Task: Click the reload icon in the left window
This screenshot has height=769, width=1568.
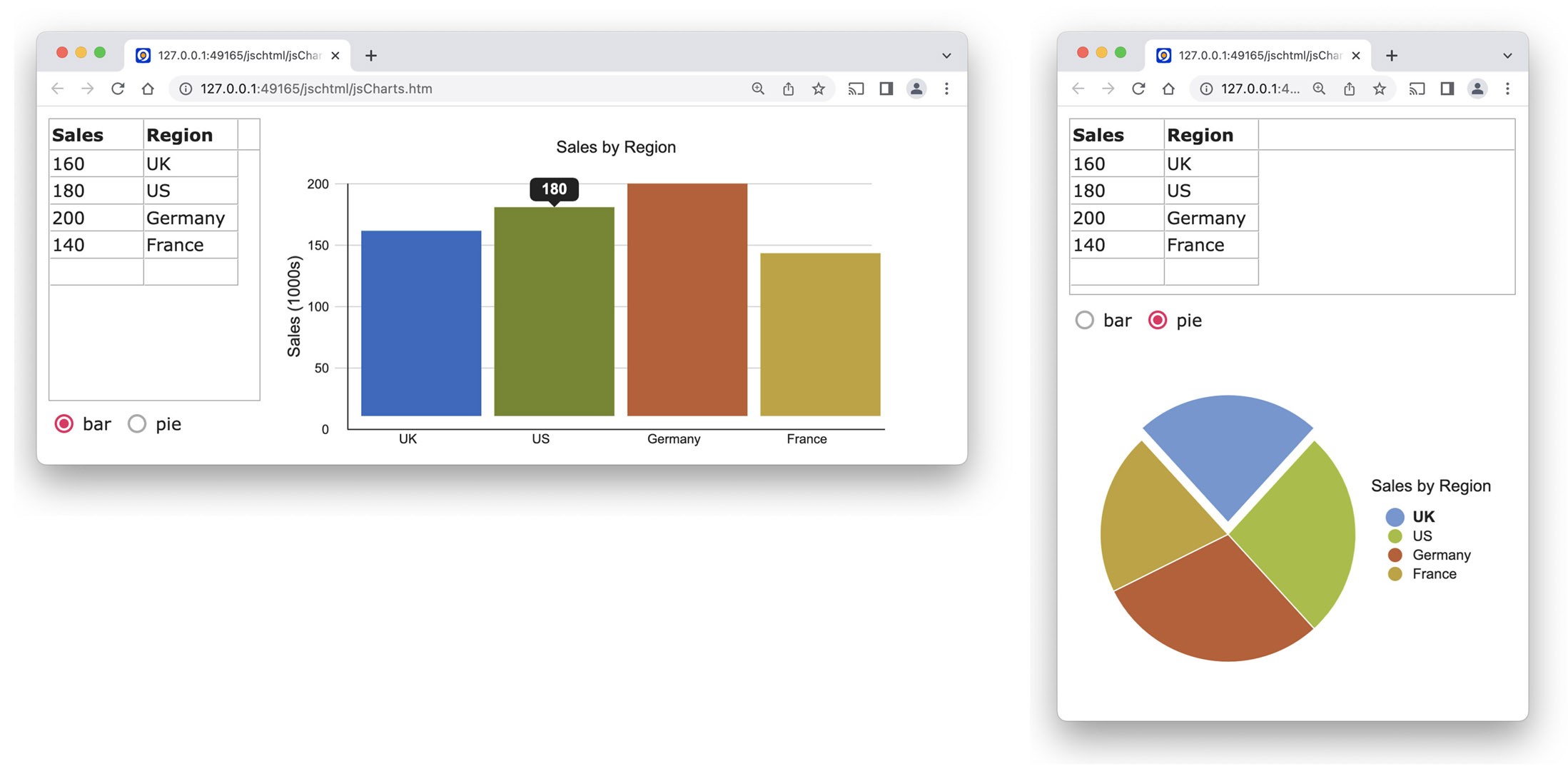Action: (x=117, y=89)
